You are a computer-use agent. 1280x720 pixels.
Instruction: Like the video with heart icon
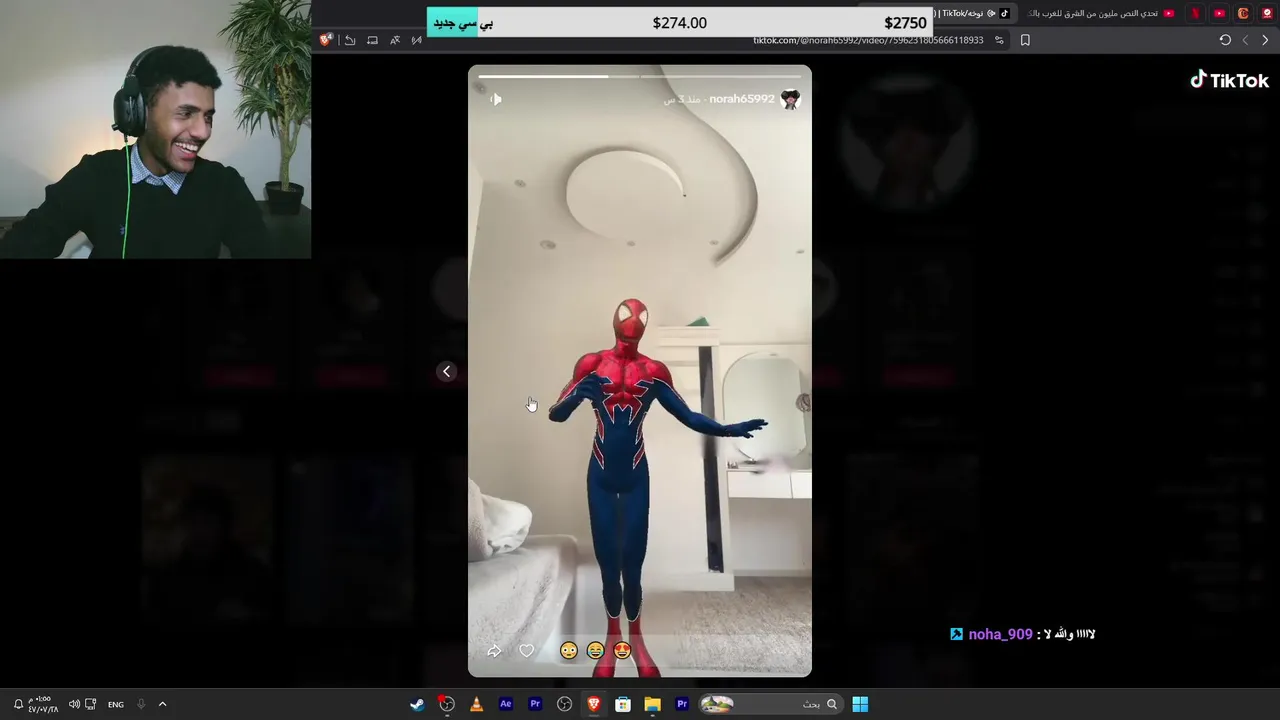527,651
